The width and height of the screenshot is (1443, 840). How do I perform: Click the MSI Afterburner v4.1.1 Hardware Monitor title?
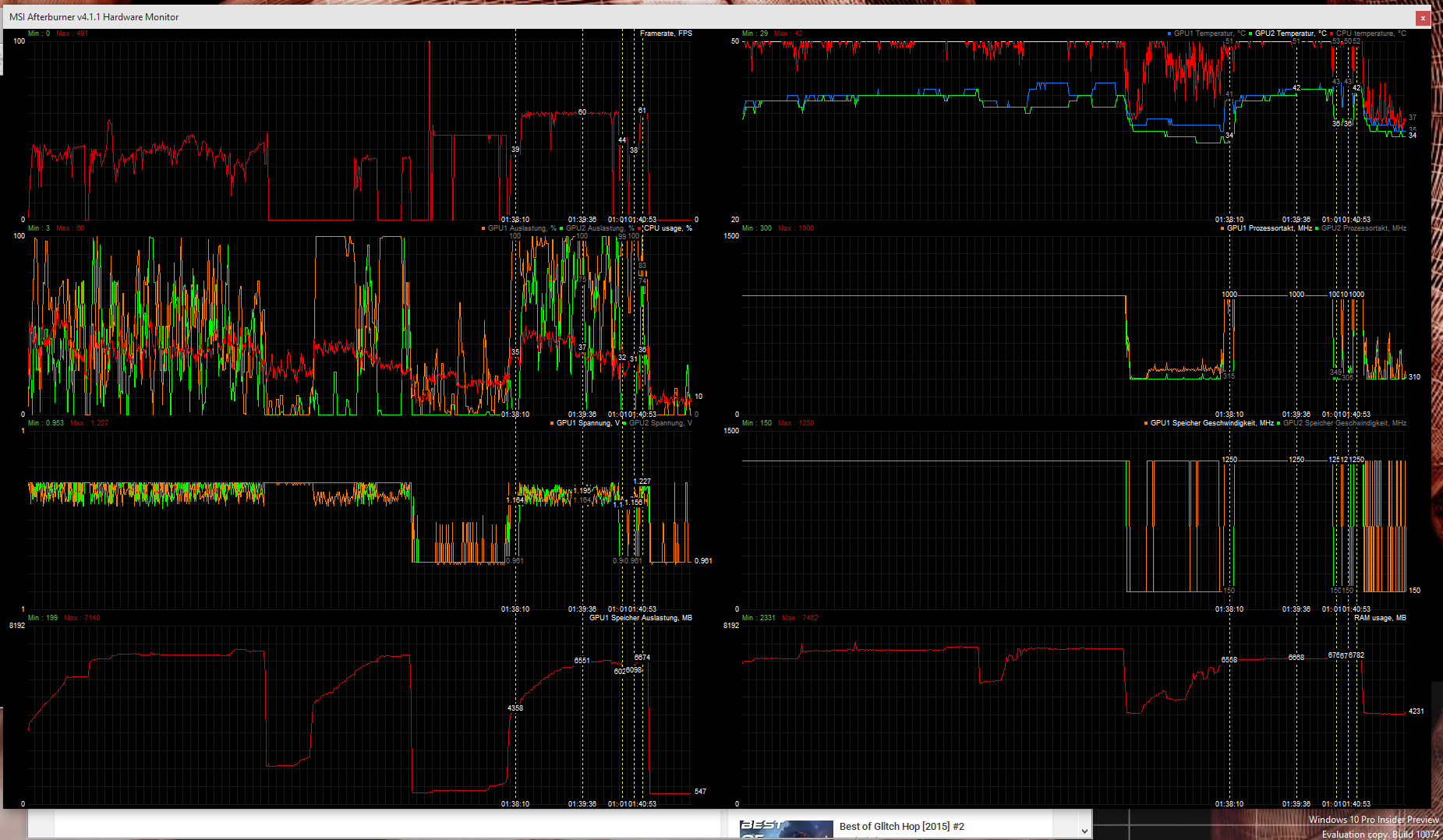pyautogui.click(x=94, y=16)
